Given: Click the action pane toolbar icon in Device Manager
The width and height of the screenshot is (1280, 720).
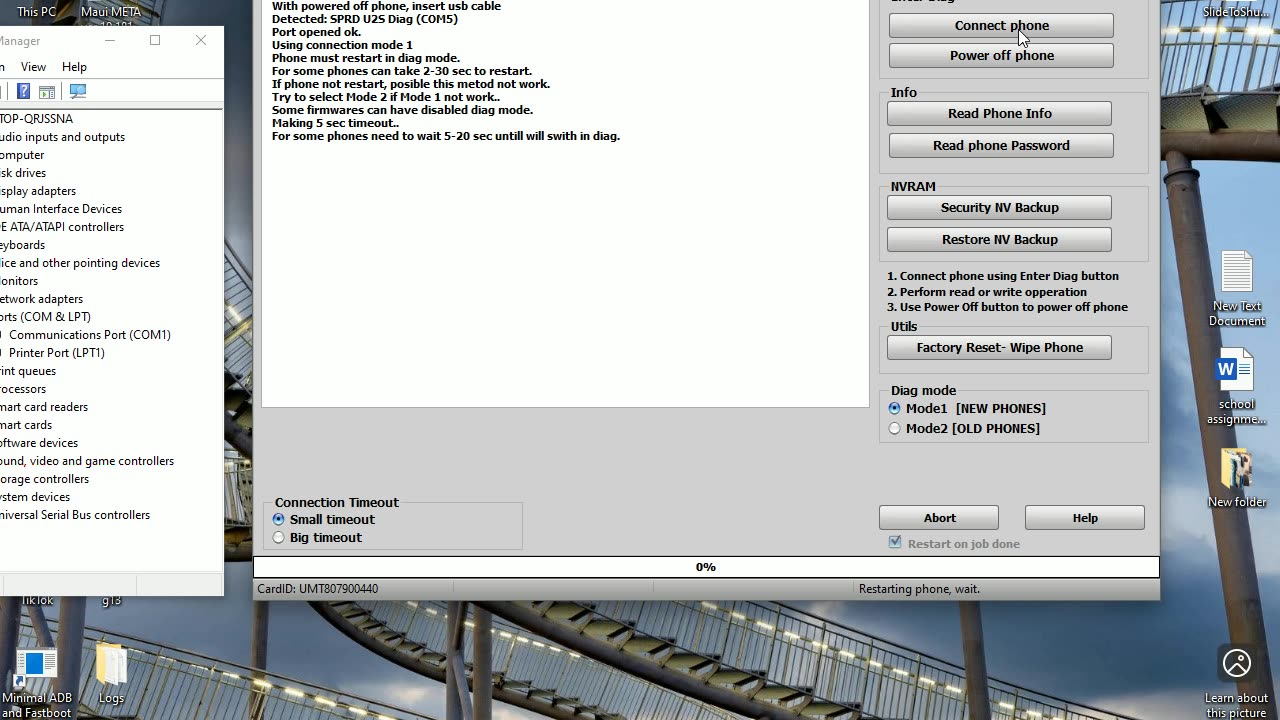Looking at the screenshot, I should tap(47, 91).
